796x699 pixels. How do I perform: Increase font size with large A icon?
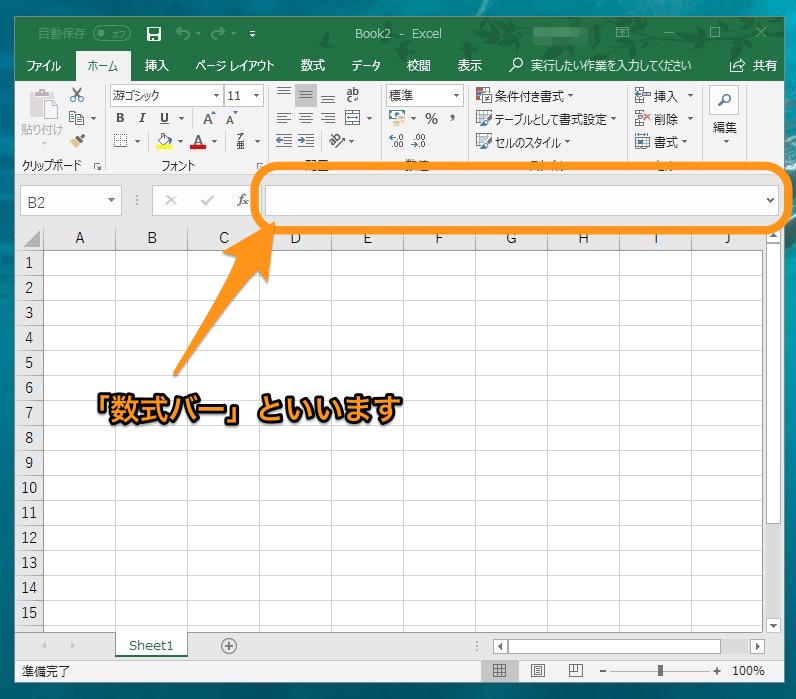click(209, 118)
